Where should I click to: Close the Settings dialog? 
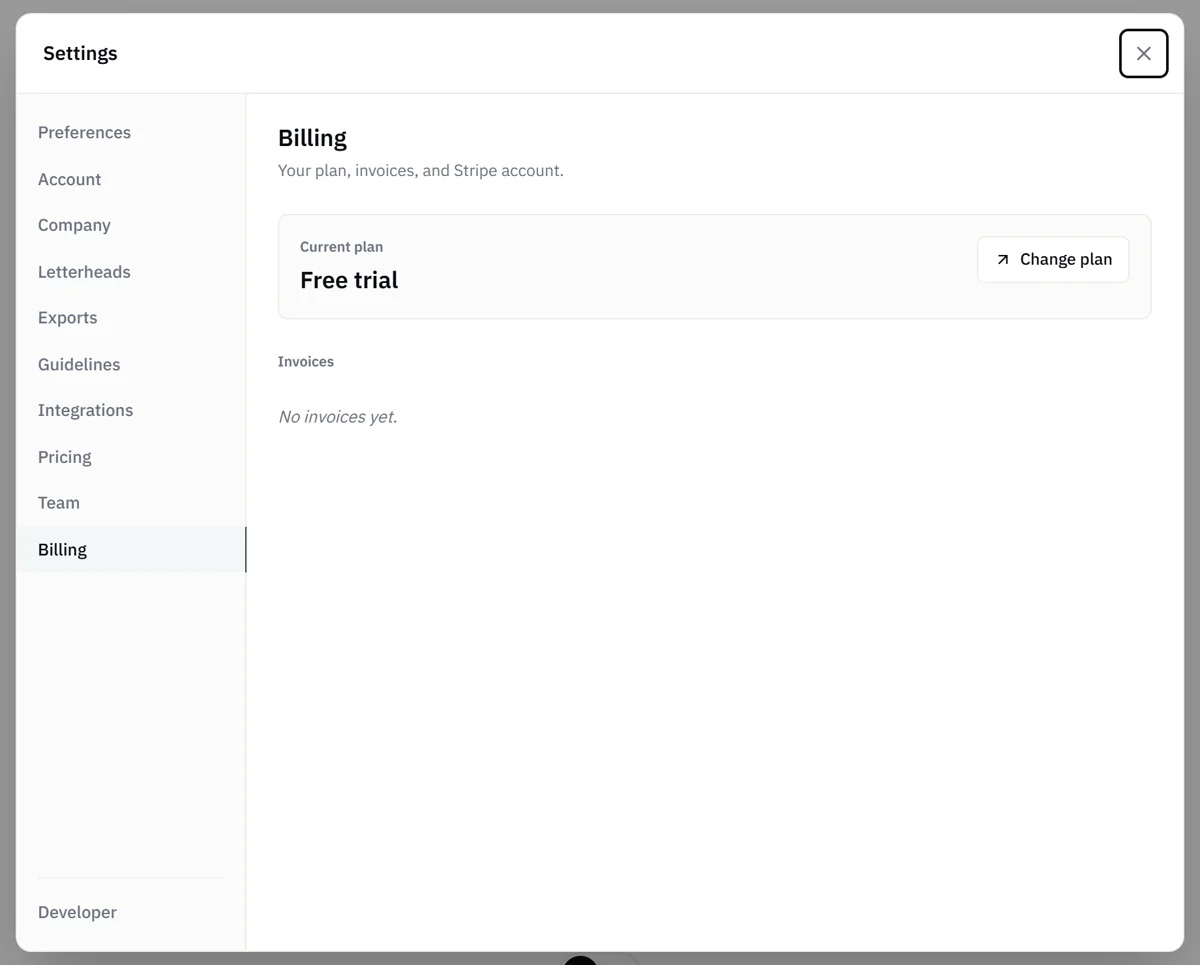[1143, 54]
